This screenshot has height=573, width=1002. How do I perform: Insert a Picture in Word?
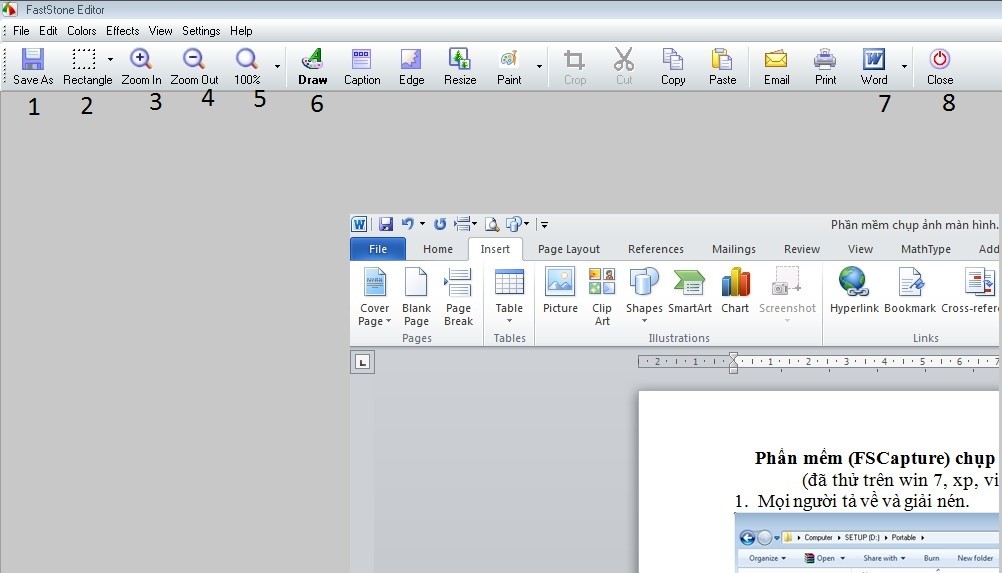point(560,291)
